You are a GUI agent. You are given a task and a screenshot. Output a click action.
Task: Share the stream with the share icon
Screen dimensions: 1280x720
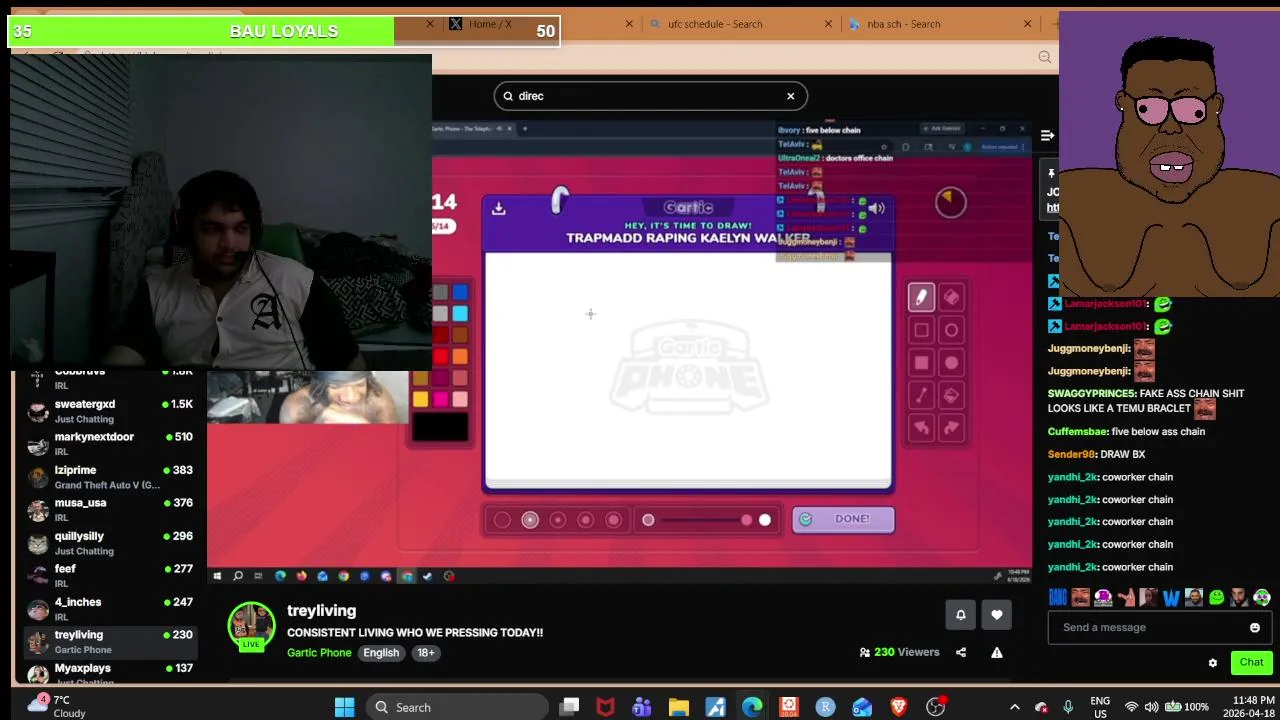tap(961, 652)
